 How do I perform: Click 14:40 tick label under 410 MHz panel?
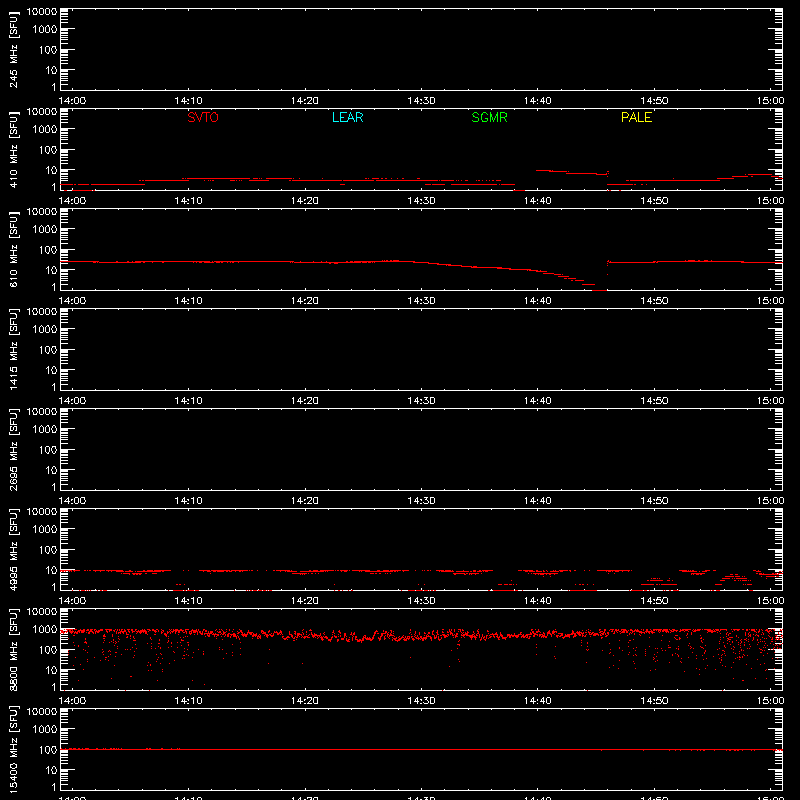tap(537, 201)
